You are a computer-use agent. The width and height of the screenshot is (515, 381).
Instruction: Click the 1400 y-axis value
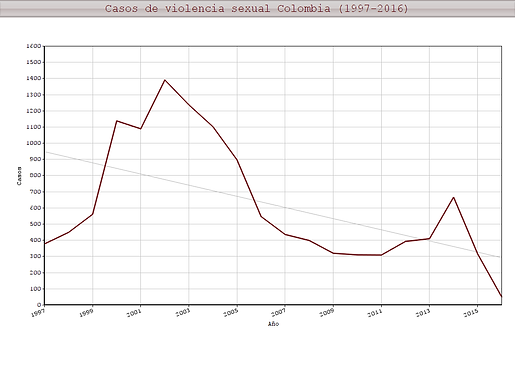tap(33, 78)
